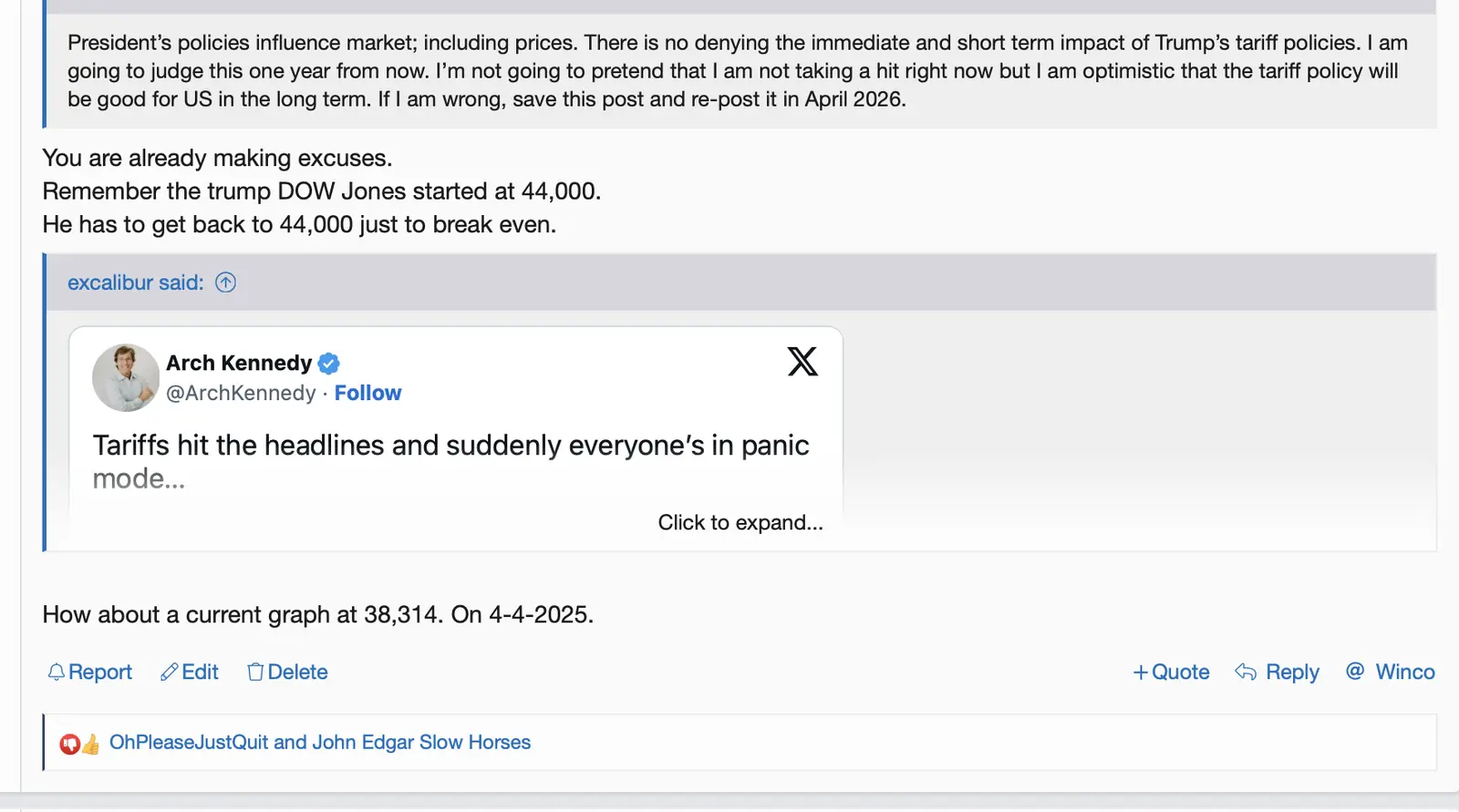Viewport: 1459px width, 812px height.
Task: Follow Arch Kennedy in the embedded tweet
Action: (367, 393)
